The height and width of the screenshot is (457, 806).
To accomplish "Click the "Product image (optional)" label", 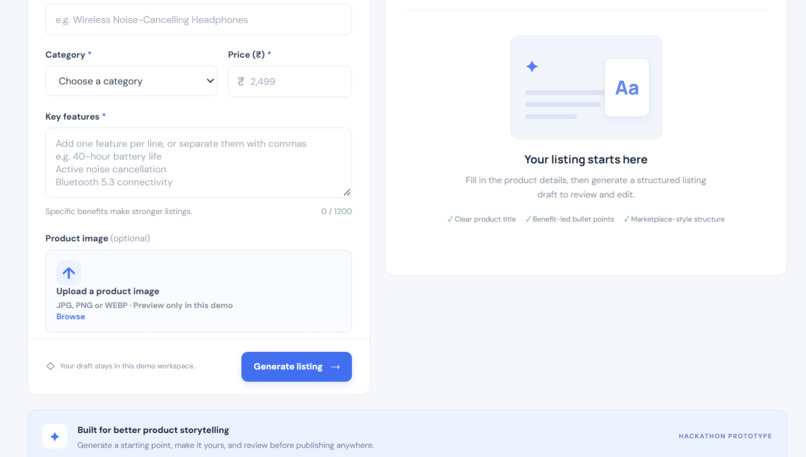I will [x=98, y=239].
